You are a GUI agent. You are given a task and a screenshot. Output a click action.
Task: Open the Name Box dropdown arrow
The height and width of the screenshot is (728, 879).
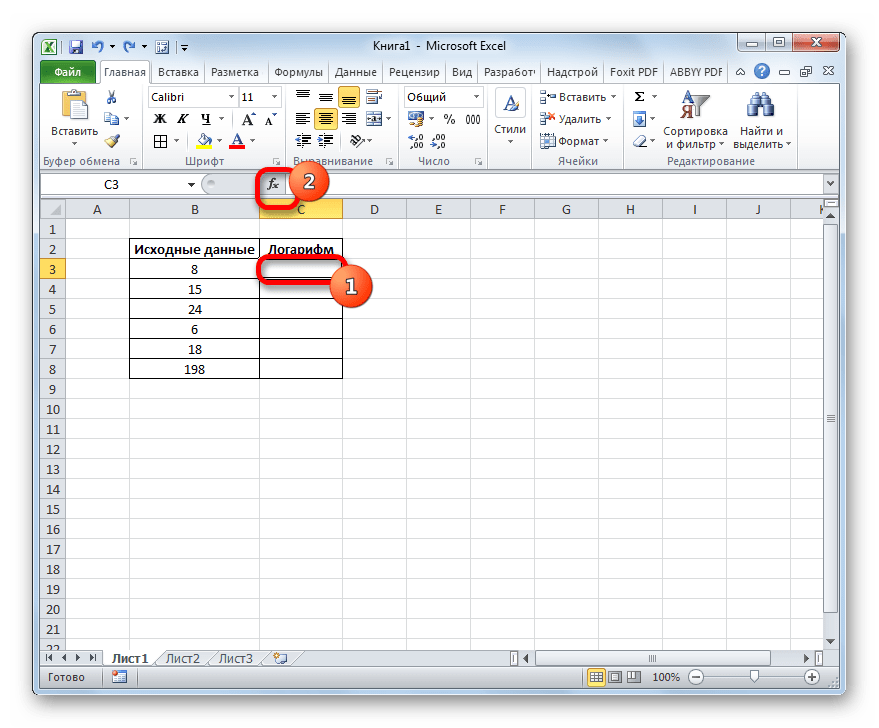[191, 184]
